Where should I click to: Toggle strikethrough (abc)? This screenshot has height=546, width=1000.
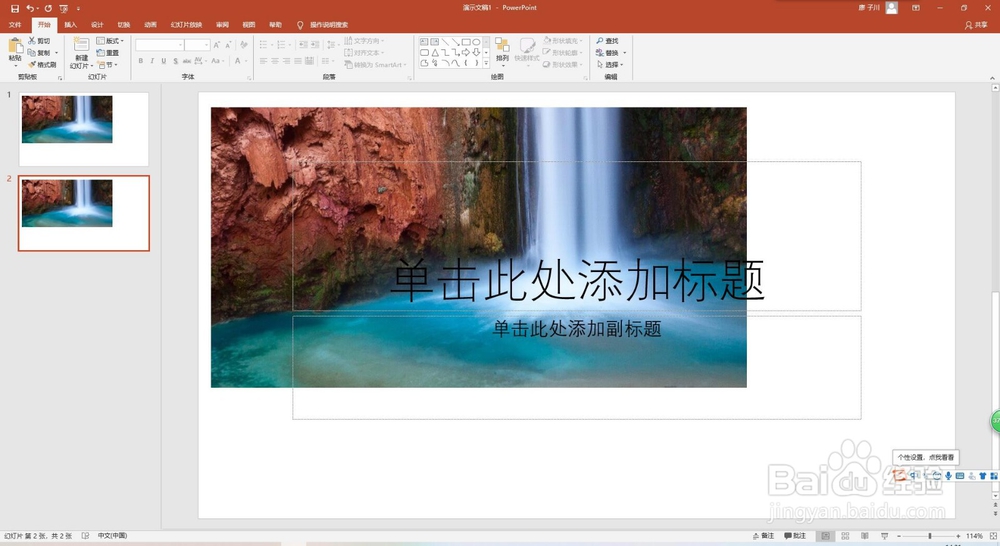tap(187, 61)
